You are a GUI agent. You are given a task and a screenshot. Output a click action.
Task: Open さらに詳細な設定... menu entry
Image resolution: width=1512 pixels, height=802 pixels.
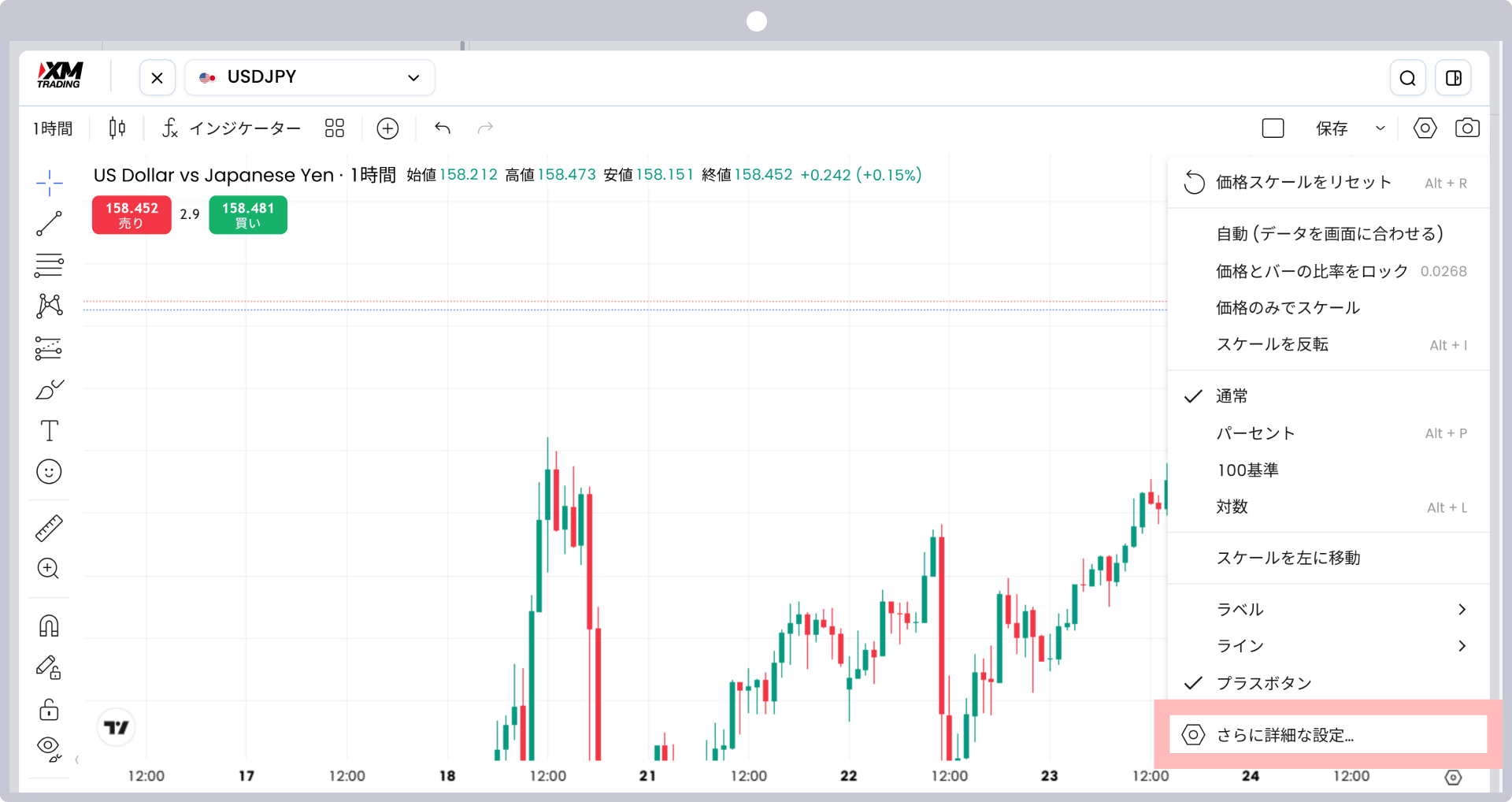(x=1329, y=734)
